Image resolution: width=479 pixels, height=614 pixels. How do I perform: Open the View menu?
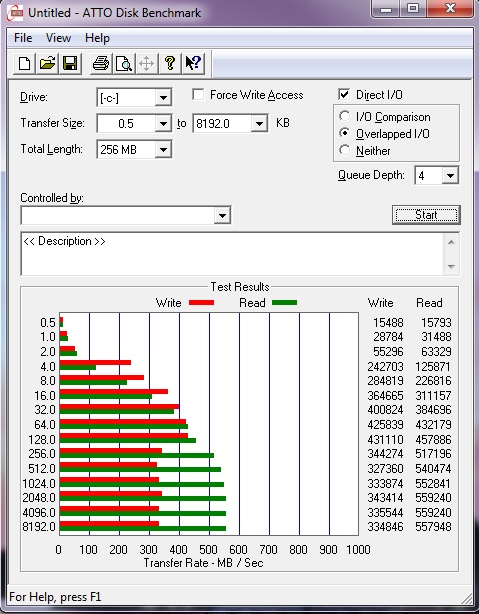[58, 38]
